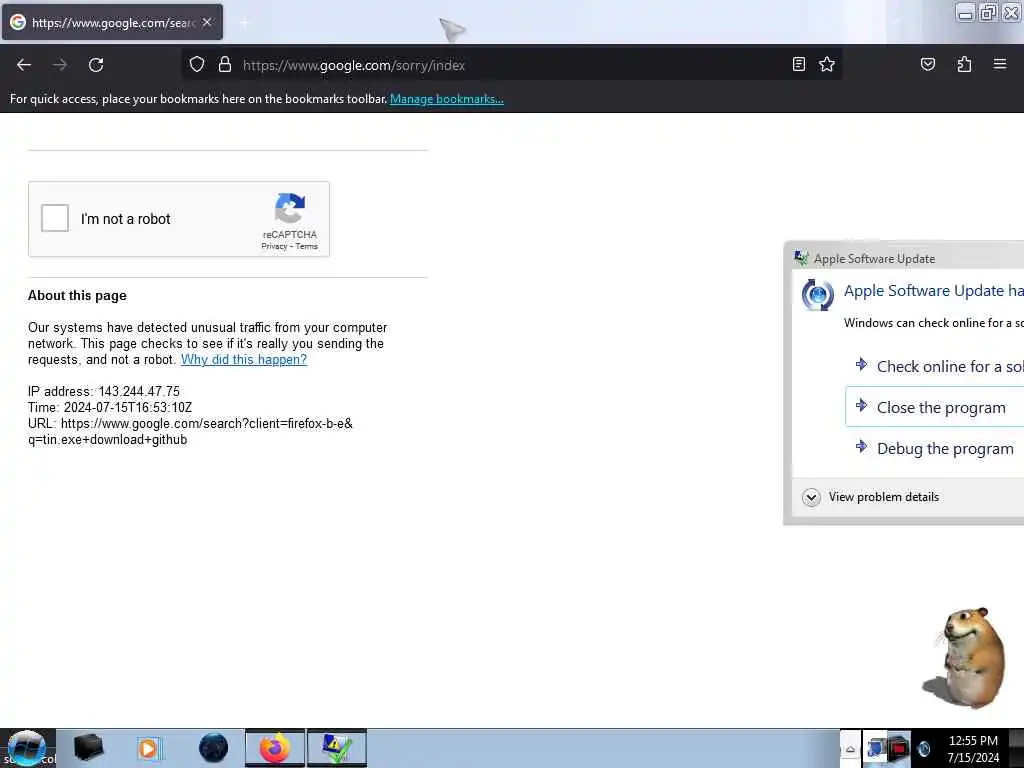This screenshot has height=768, width=1024.
Task: Open reCAPTCHA Terms link
Action: click(x=307, y=246)
